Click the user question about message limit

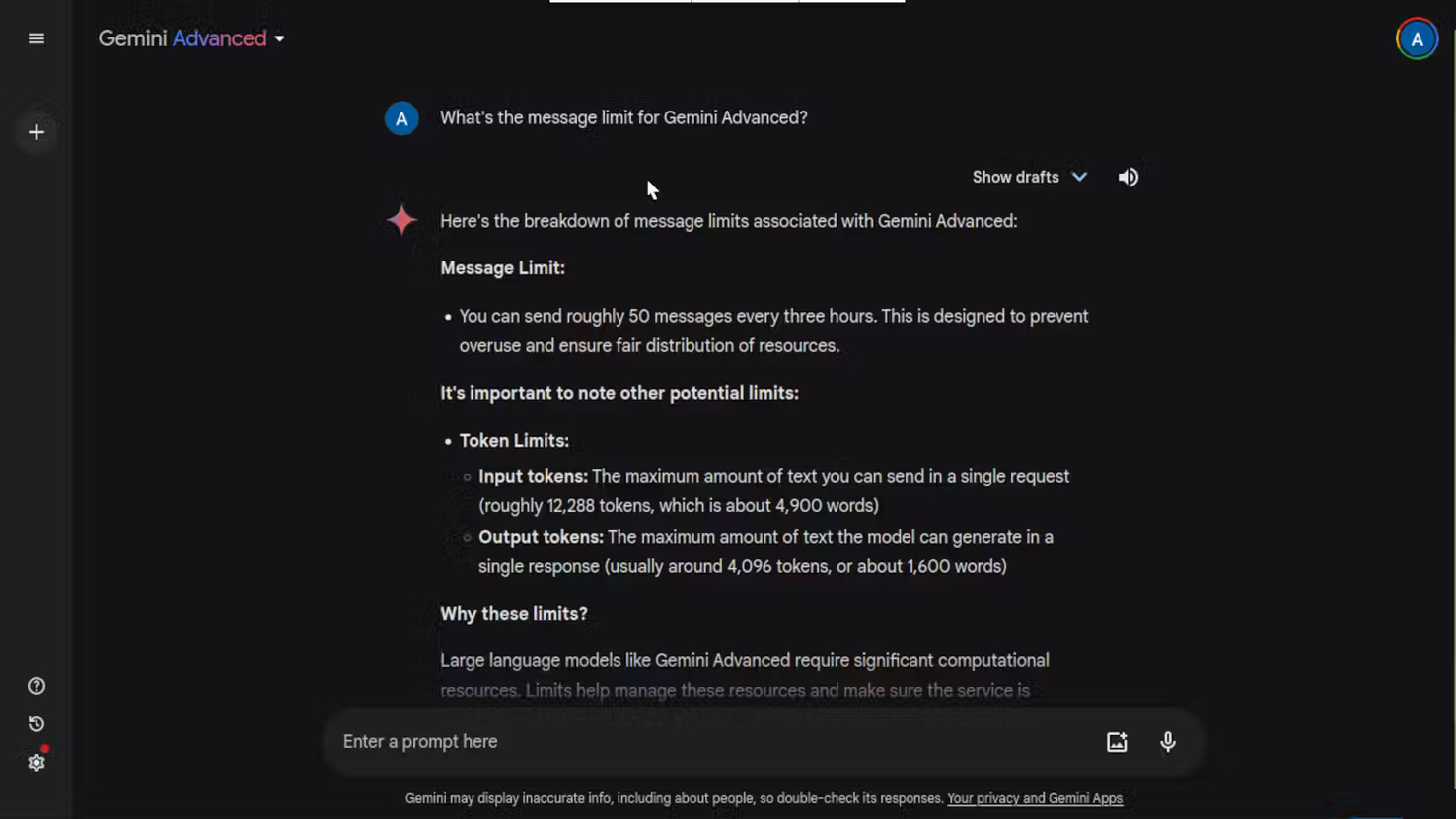click(623, 118)
